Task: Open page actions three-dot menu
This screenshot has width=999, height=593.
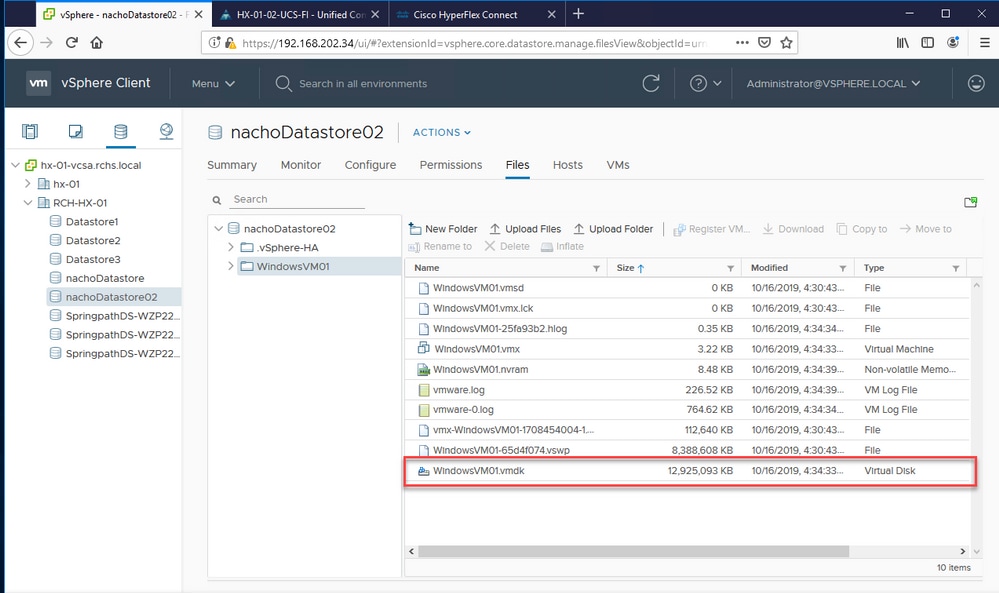Action: tap(742, 43)
